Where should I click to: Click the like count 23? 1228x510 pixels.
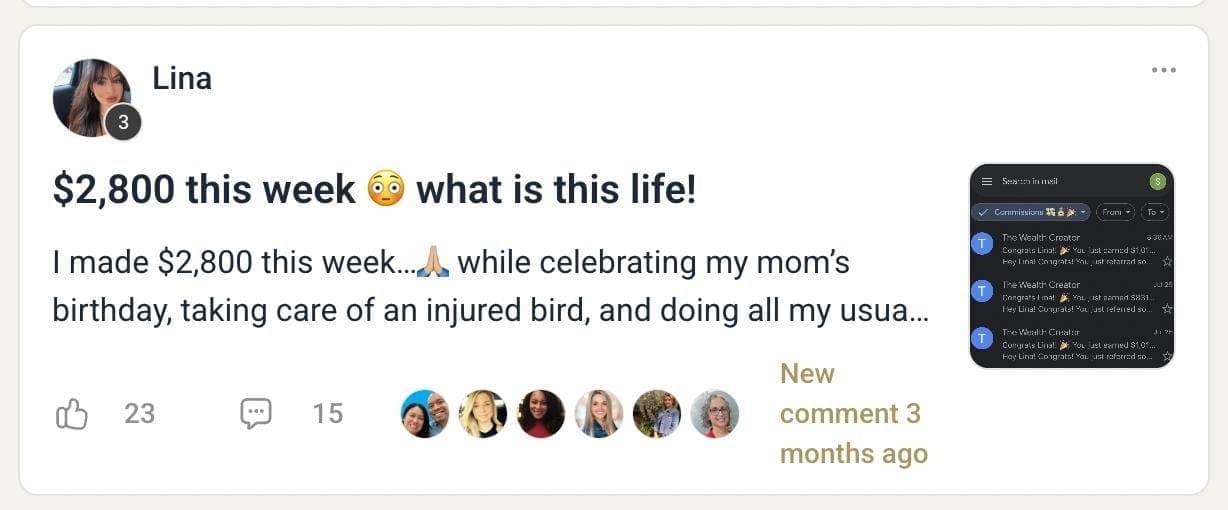coord(140,413)
